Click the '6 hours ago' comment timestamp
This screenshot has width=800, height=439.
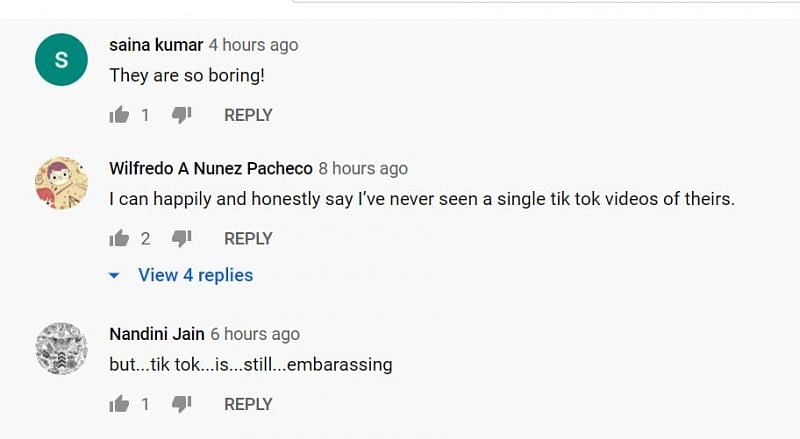point(255,334)
